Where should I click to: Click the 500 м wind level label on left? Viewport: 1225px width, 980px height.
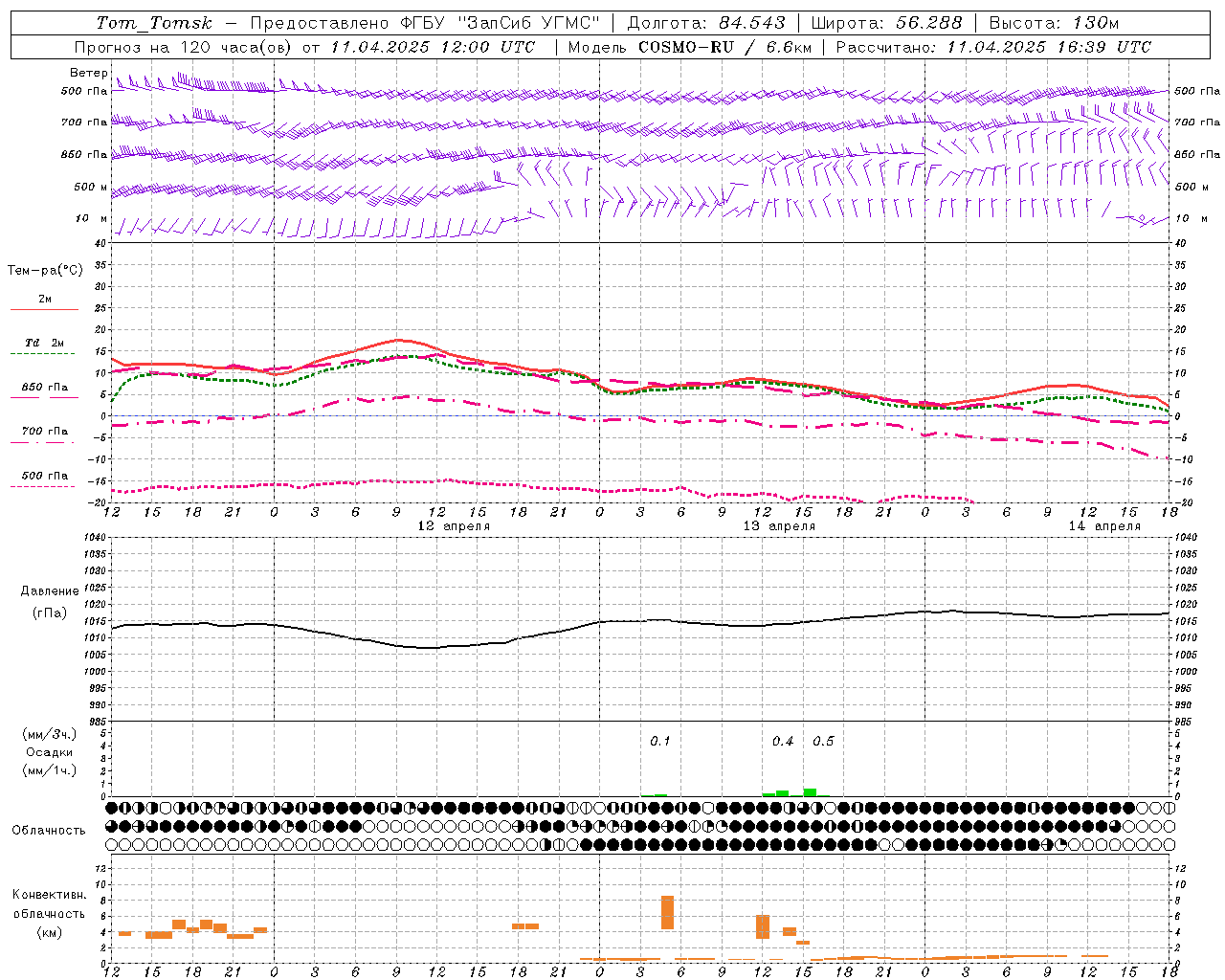pos(91,187)
